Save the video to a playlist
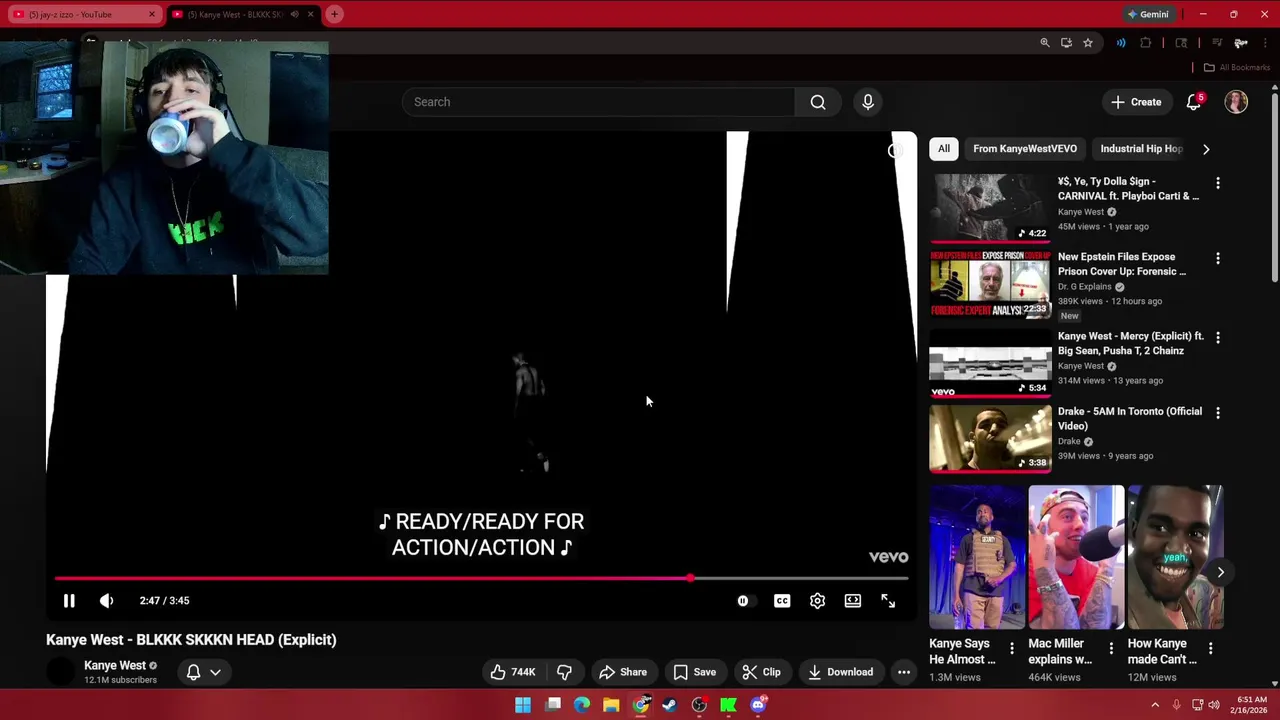1280x720 pixels. click(x=694, y=672)
